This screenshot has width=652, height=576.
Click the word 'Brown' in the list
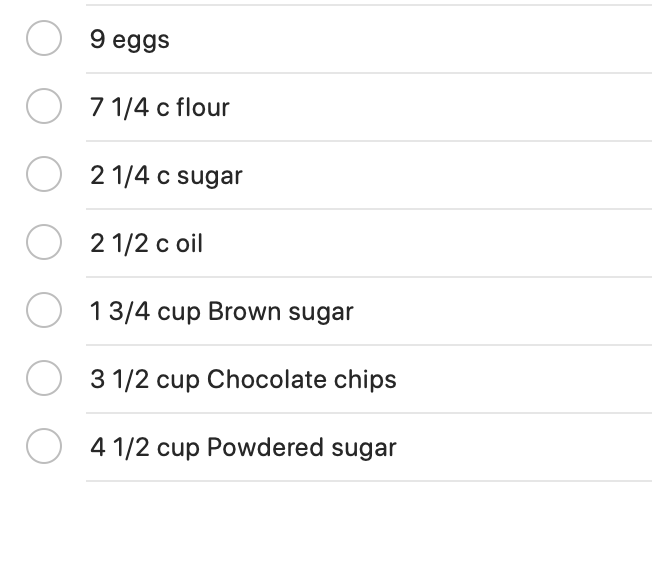pyautogui.click(x=244, y=311)
